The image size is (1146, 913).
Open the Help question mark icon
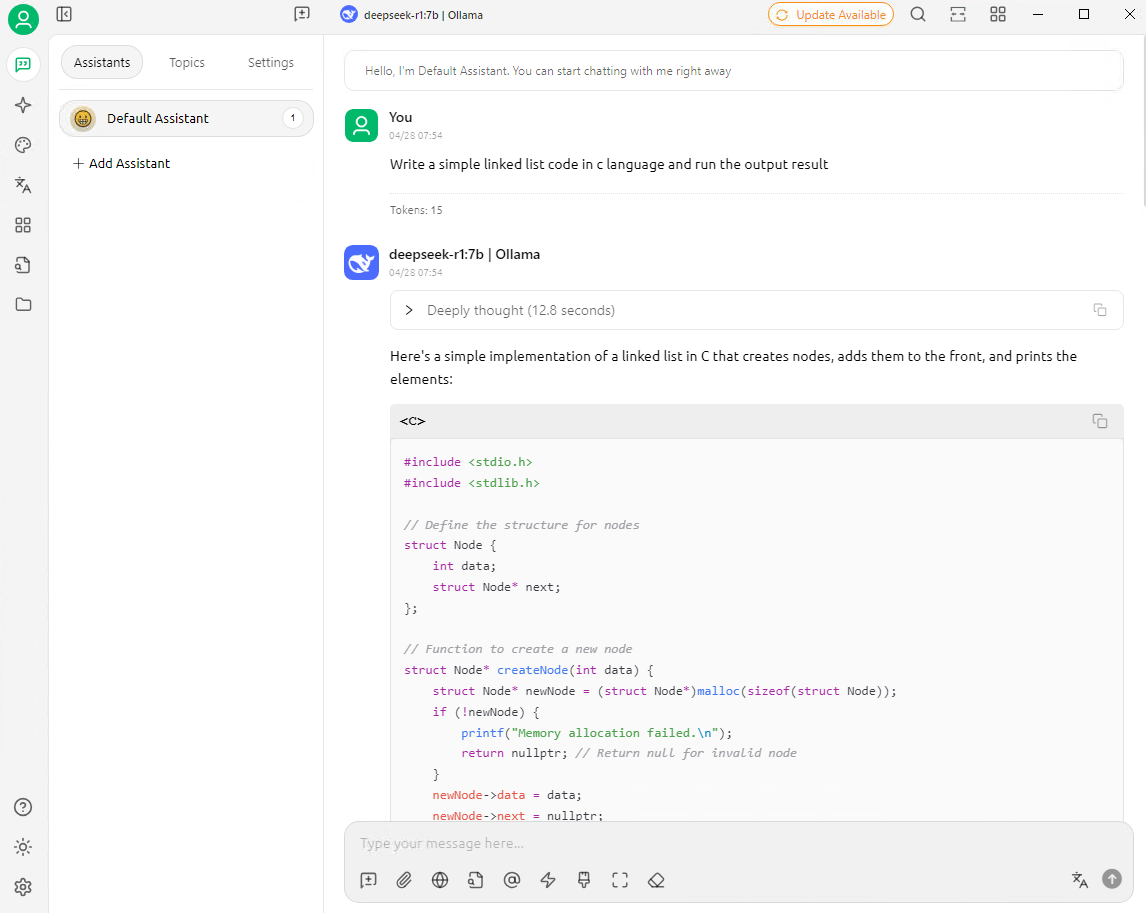[x=23, y=807]
